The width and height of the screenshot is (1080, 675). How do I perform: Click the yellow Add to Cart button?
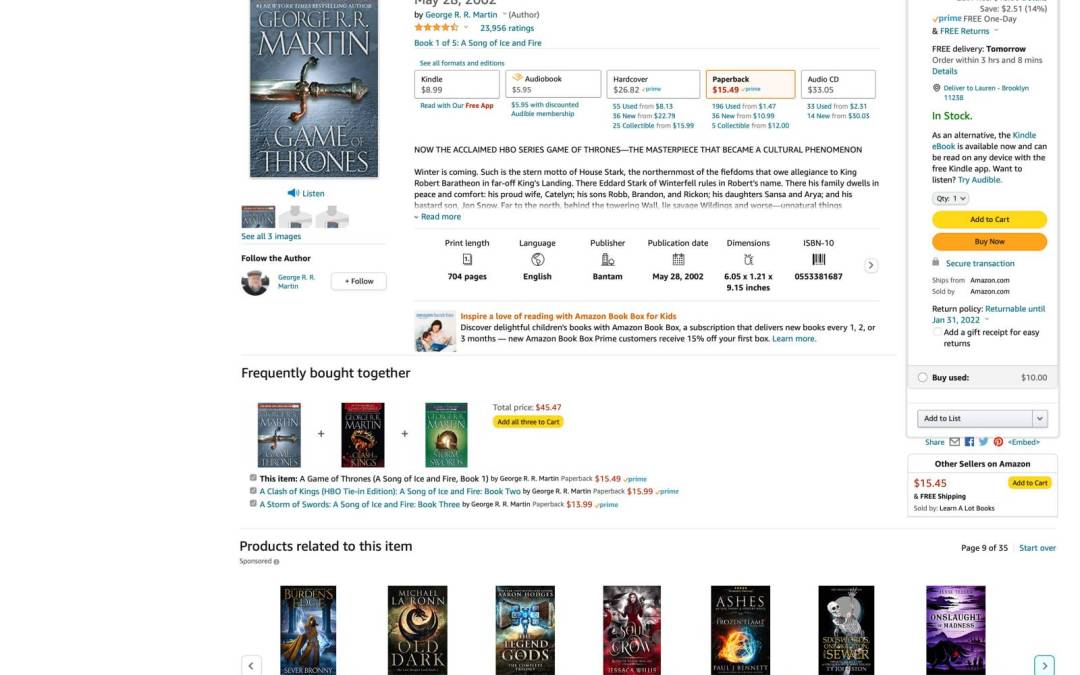pyautogui.click(x=989, y=219)
